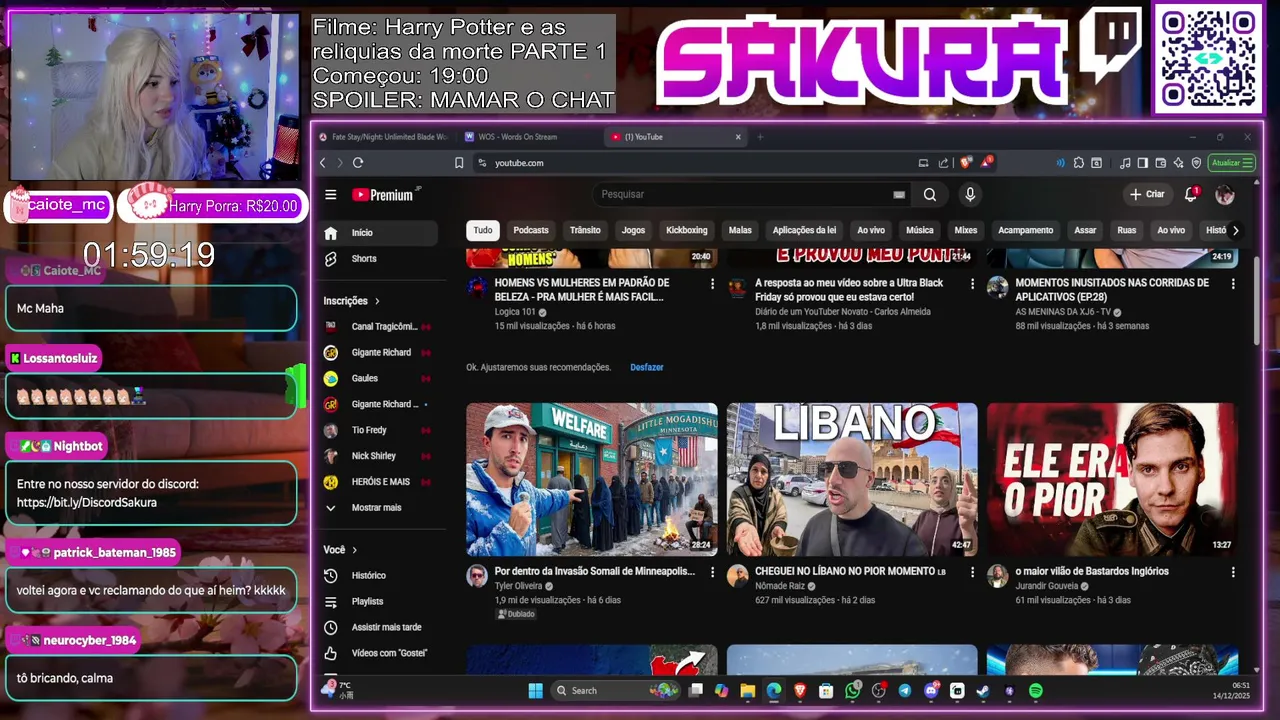Open the Brave Wallet icon
This screenshot has height=720, width=1280.
(1160, 163)
